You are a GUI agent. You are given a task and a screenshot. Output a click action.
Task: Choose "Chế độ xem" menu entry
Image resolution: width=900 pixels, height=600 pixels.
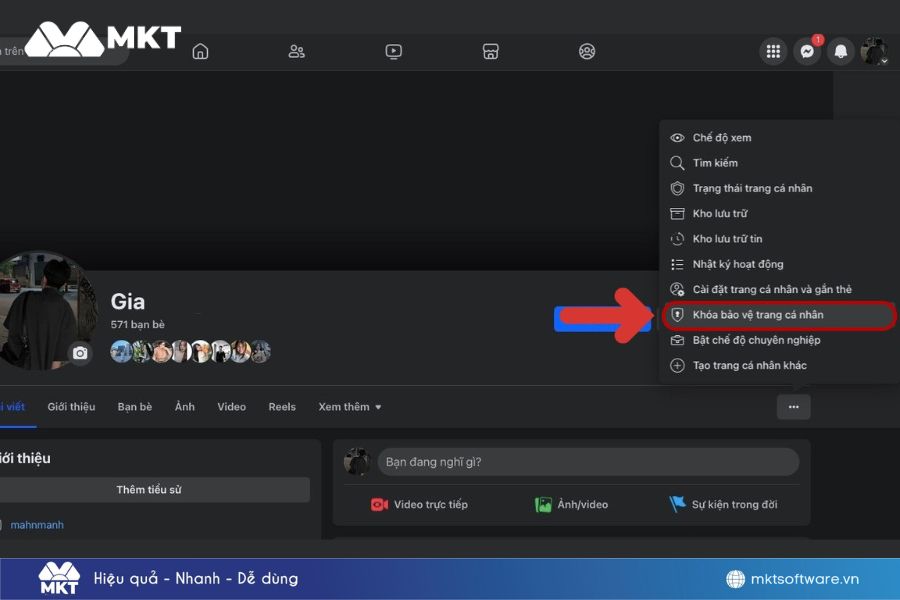[721, 138]
